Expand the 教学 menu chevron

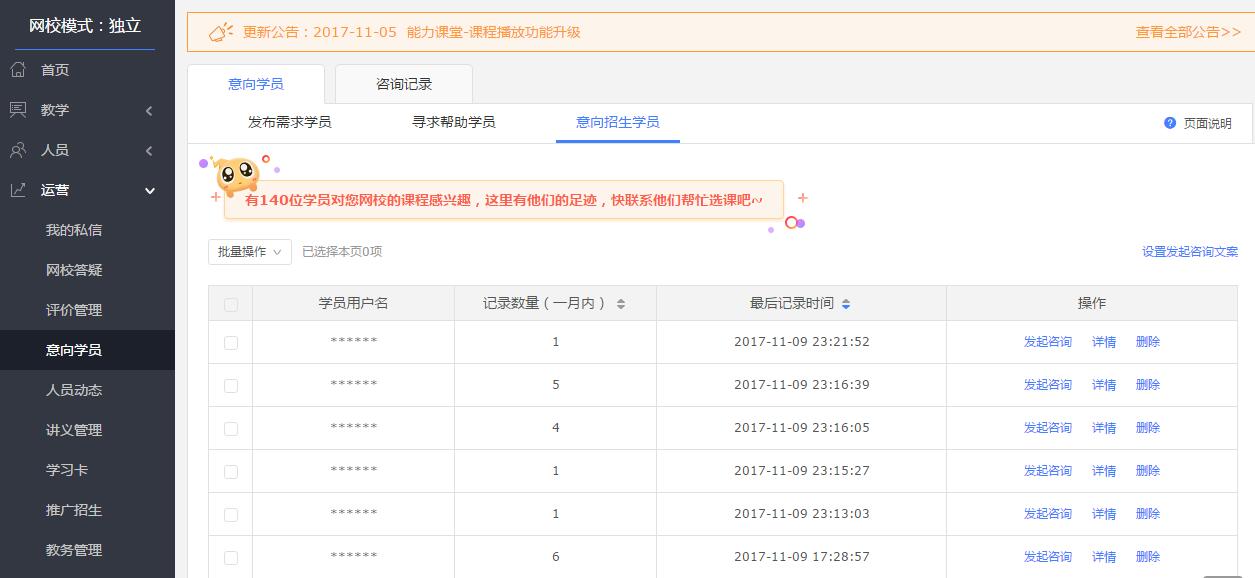149,110
